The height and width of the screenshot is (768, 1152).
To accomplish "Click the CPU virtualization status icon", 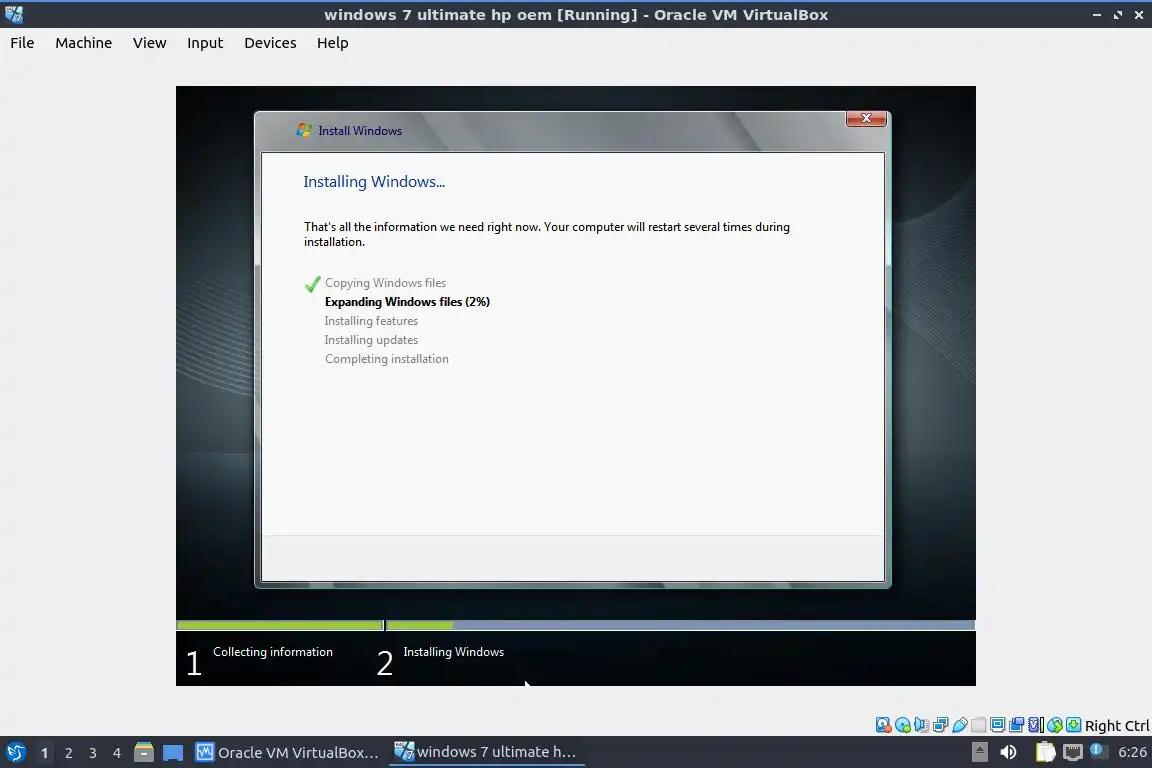I will click(1036, 725).
